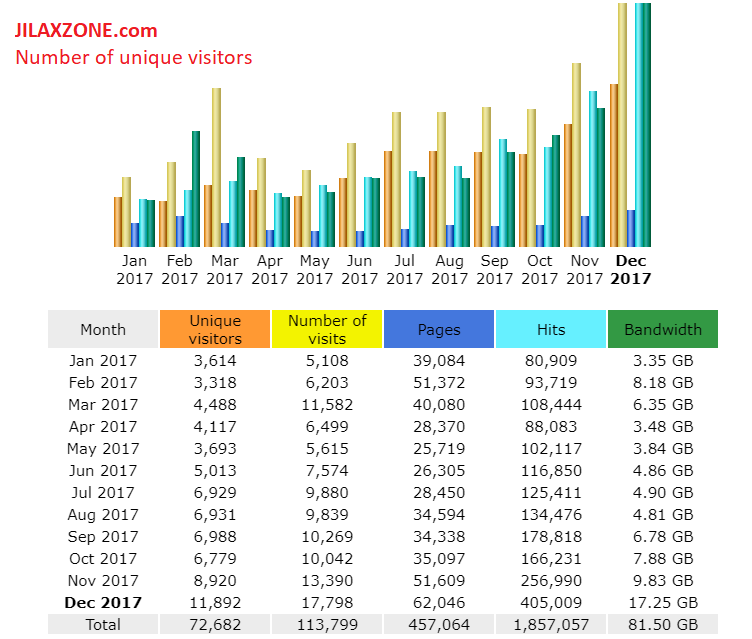The width and height of the screenshot is (752, 639).
Task: Select the Hits column header
Action: pos(551,329)
